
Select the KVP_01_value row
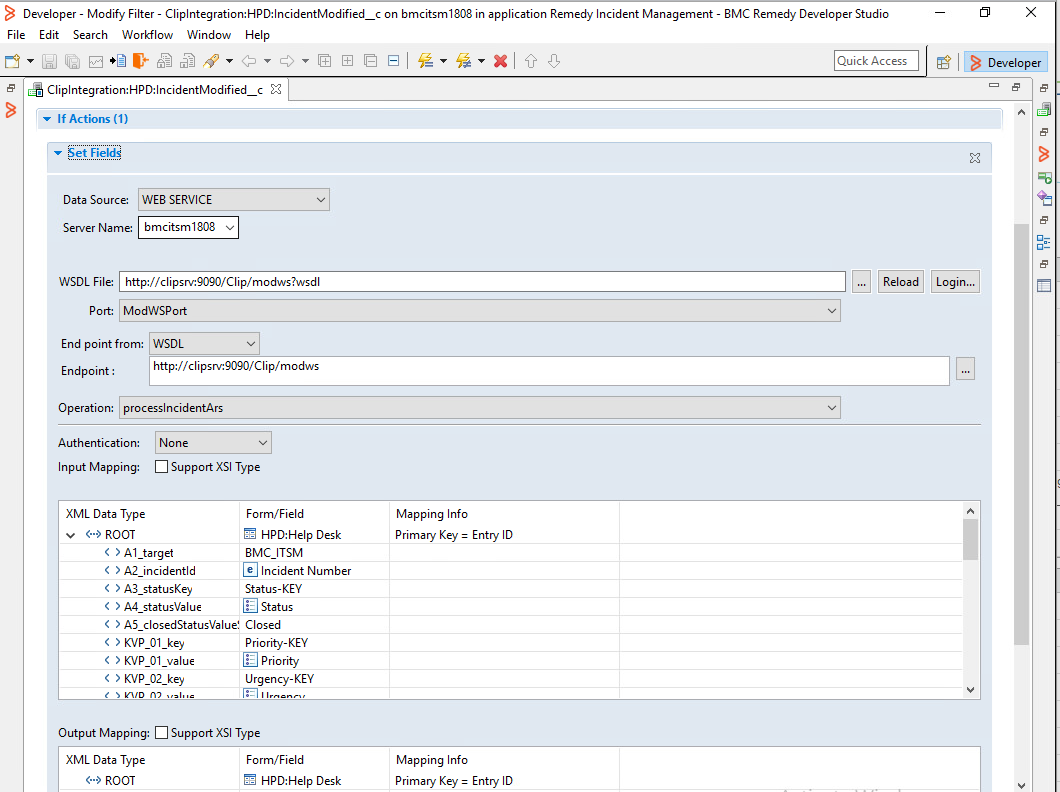510,661
